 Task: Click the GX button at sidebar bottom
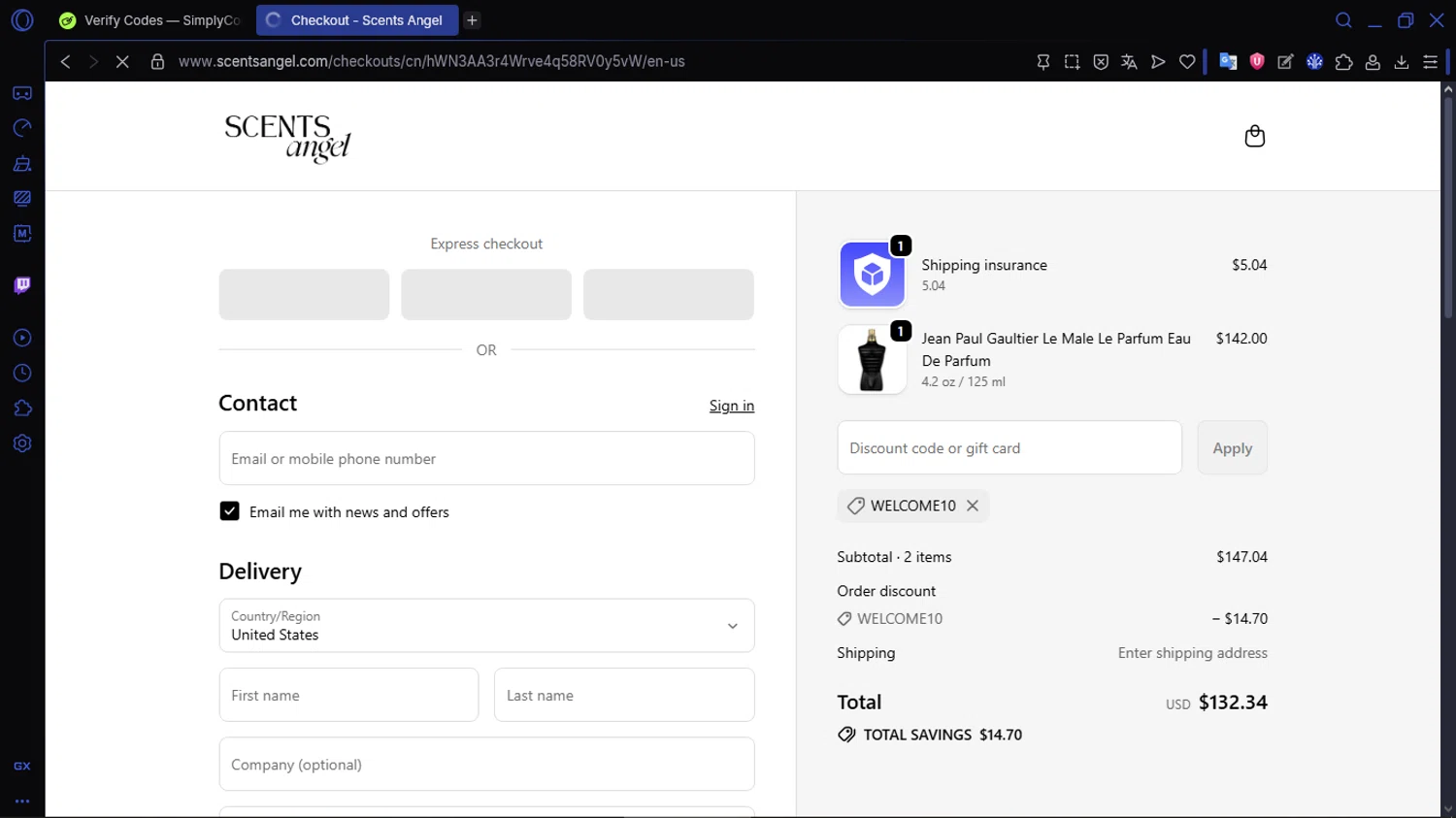point(22,766)
